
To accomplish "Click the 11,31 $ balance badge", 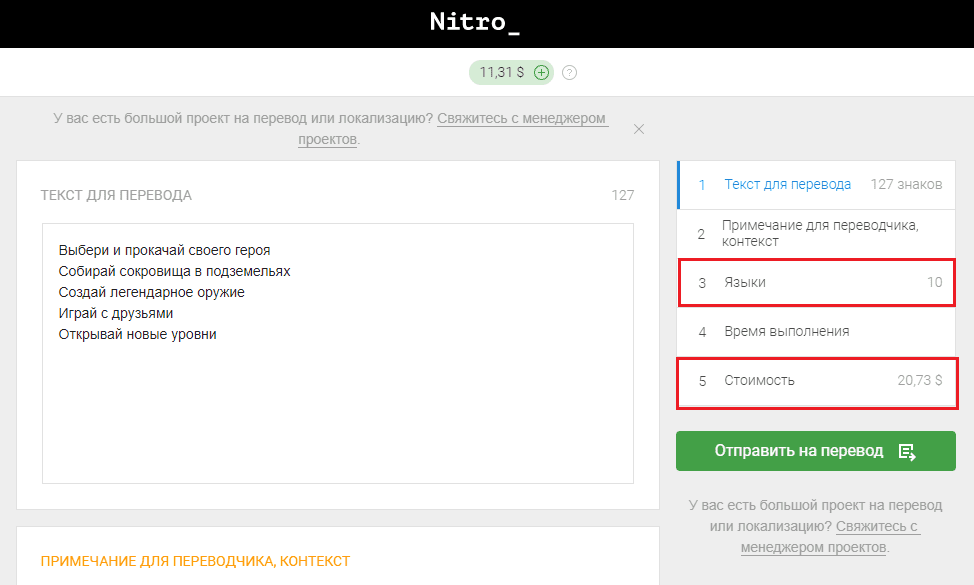I will pos(501,72).
